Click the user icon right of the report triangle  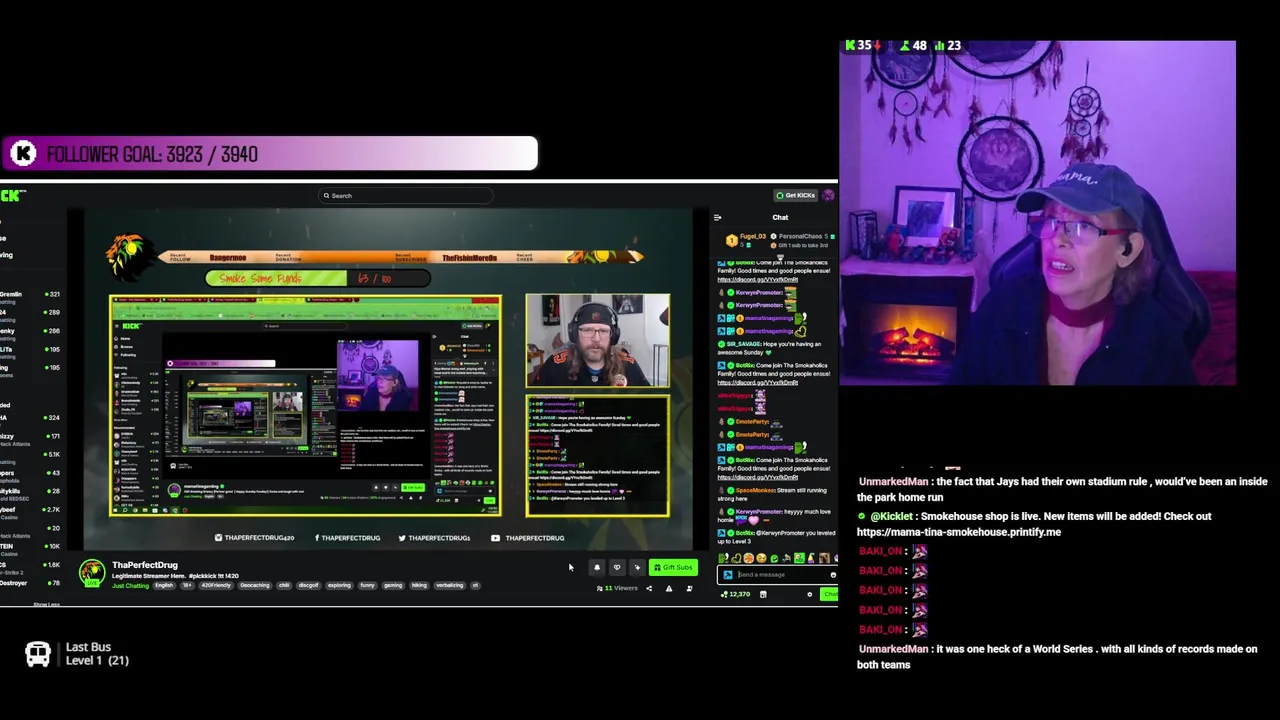689,588
